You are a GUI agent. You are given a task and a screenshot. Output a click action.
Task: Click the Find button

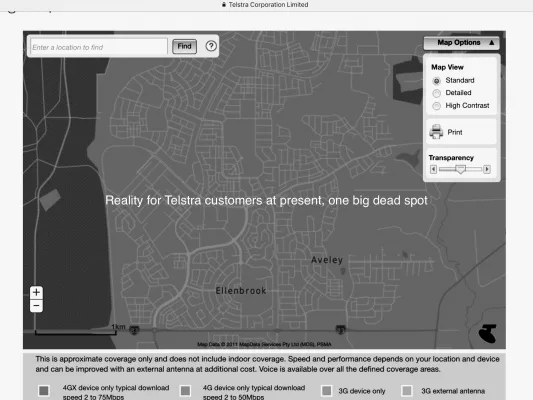pos(185,46)
